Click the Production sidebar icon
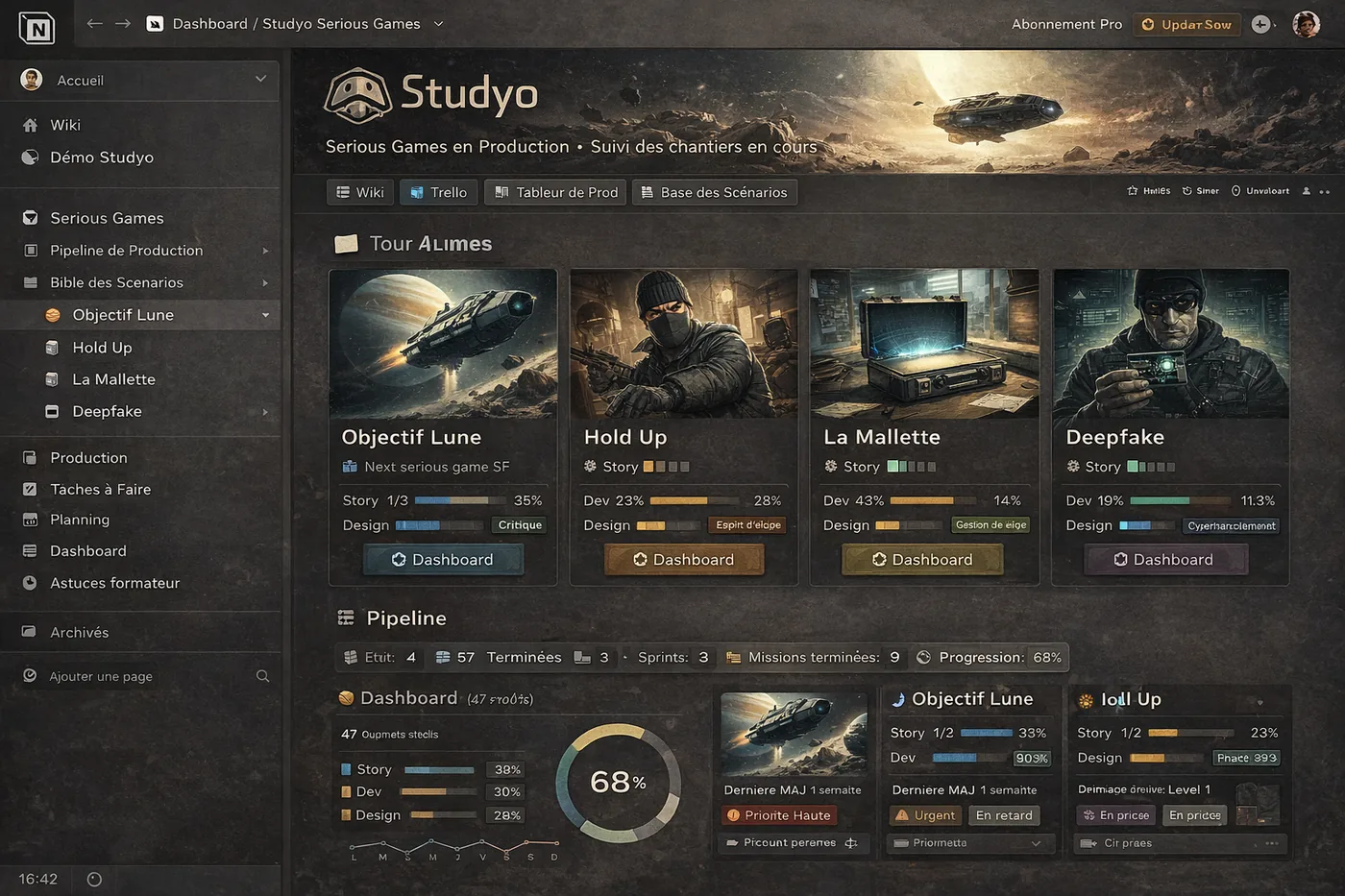 (30, 458)
